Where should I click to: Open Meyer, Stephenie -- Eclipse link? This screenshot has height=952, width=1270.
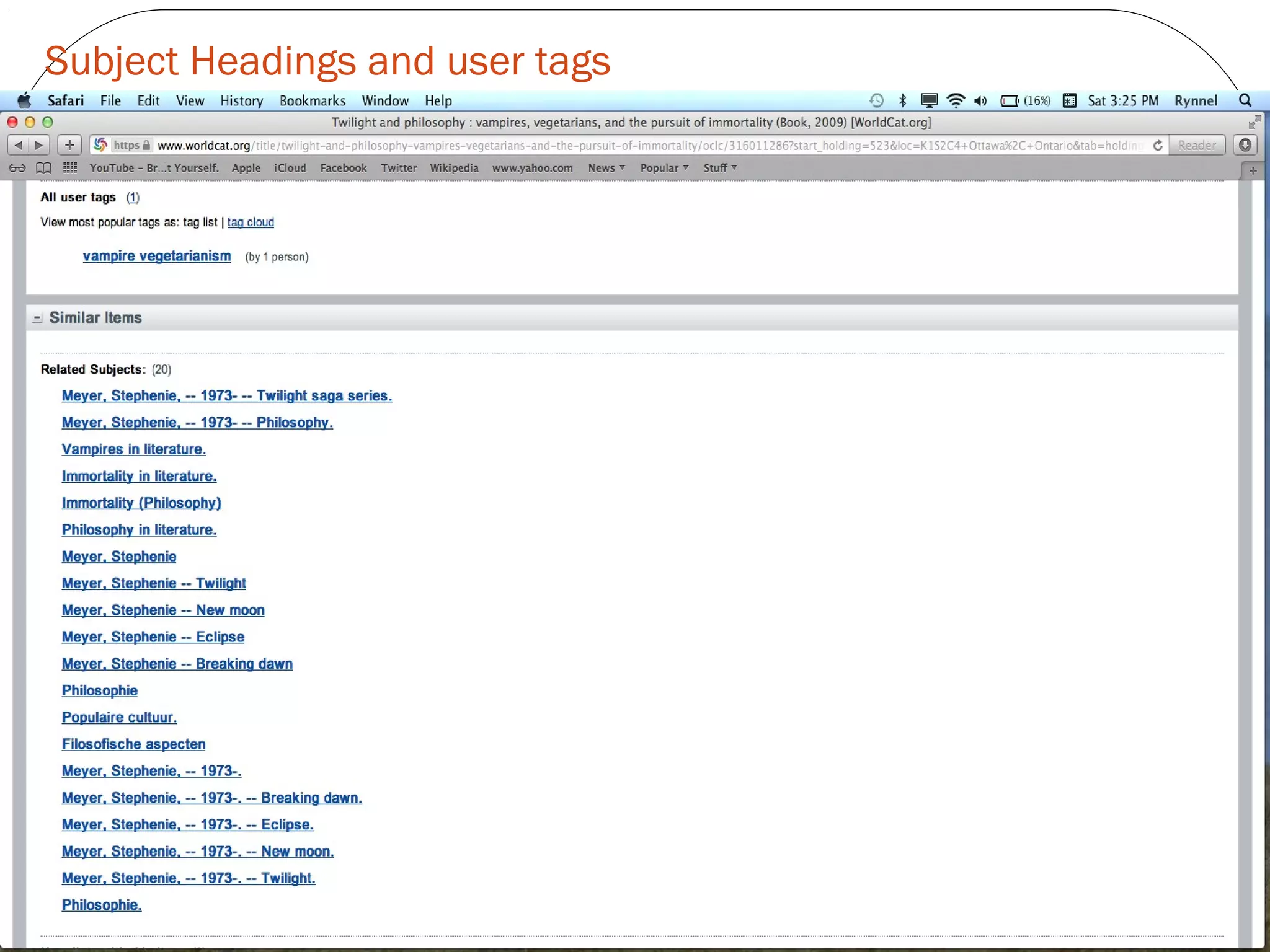[153, 637]
